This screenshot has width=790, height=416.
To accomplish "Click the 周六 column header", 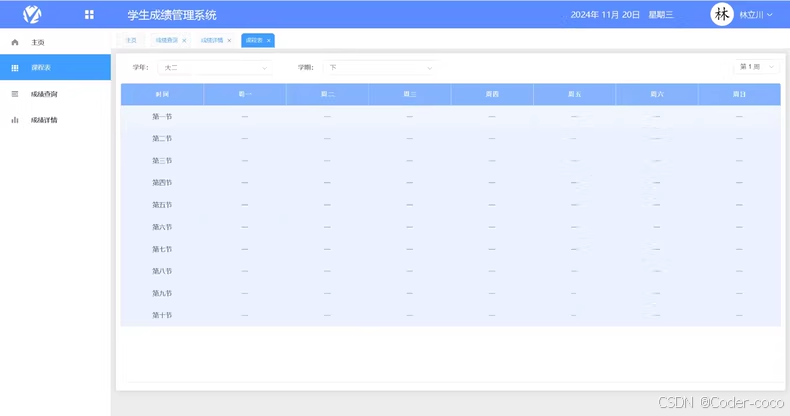I will 657,94.
